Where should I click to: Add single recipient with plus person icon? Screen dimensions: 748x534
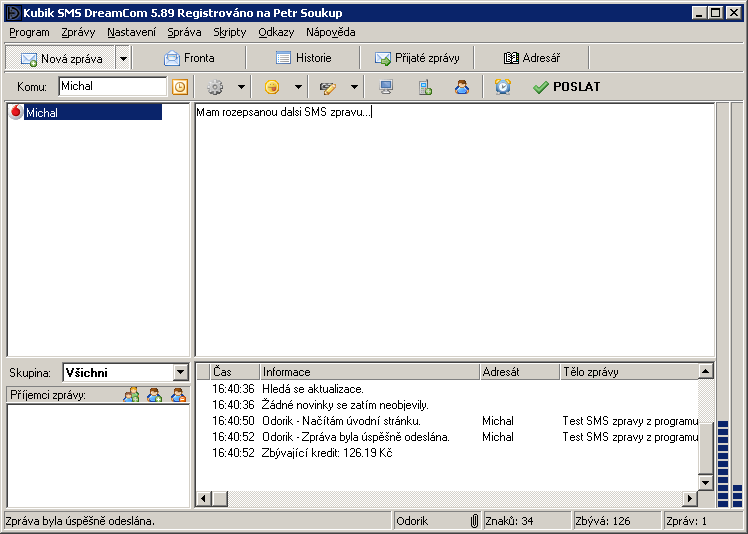(155, 395)
